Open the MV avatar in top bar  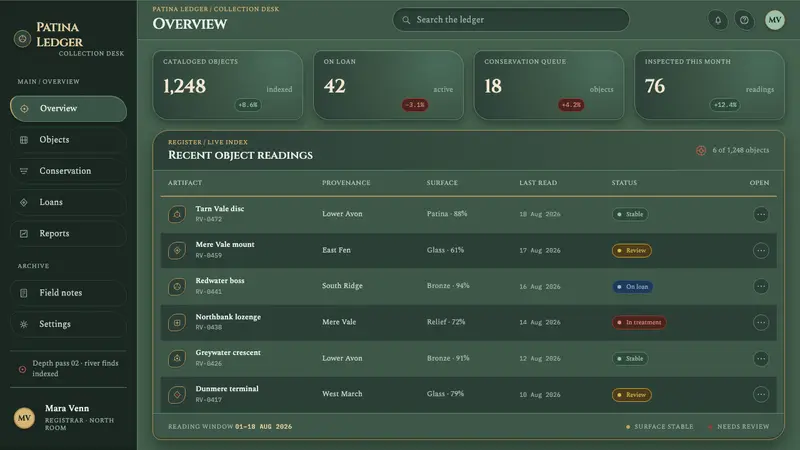(774, 20)
